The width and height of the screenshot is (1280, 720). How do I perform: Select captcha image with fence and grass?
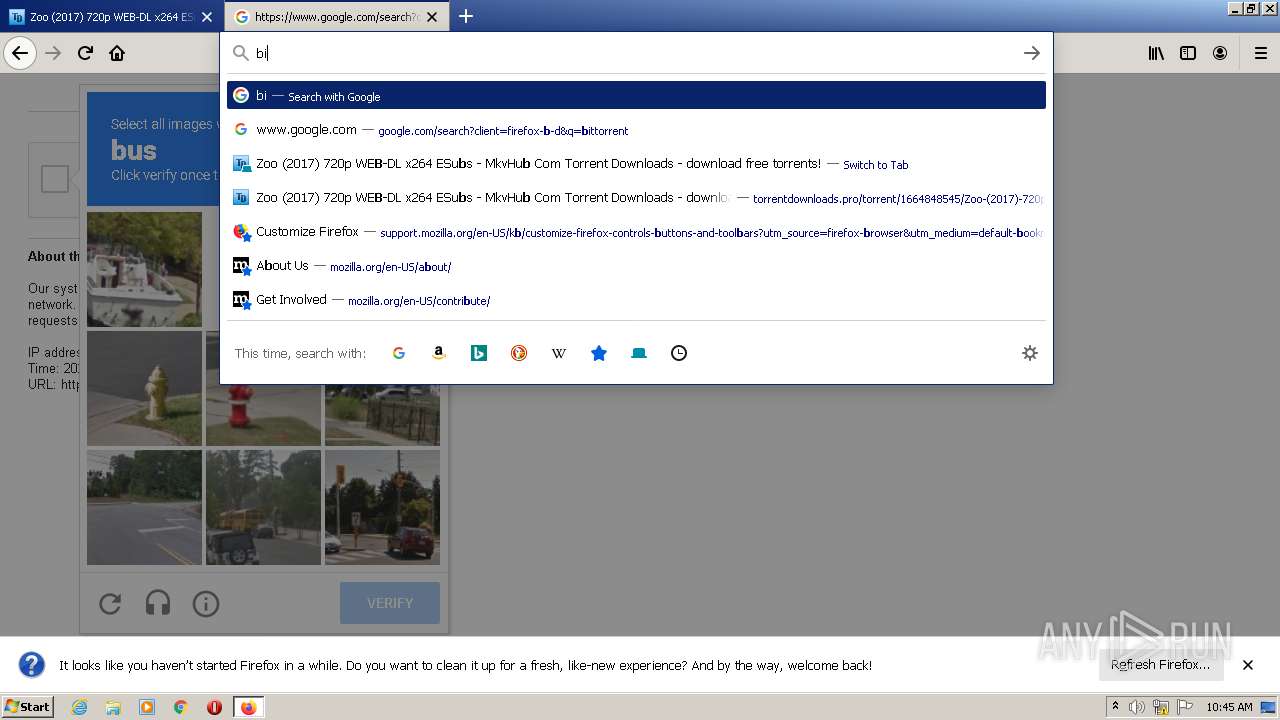382,388
